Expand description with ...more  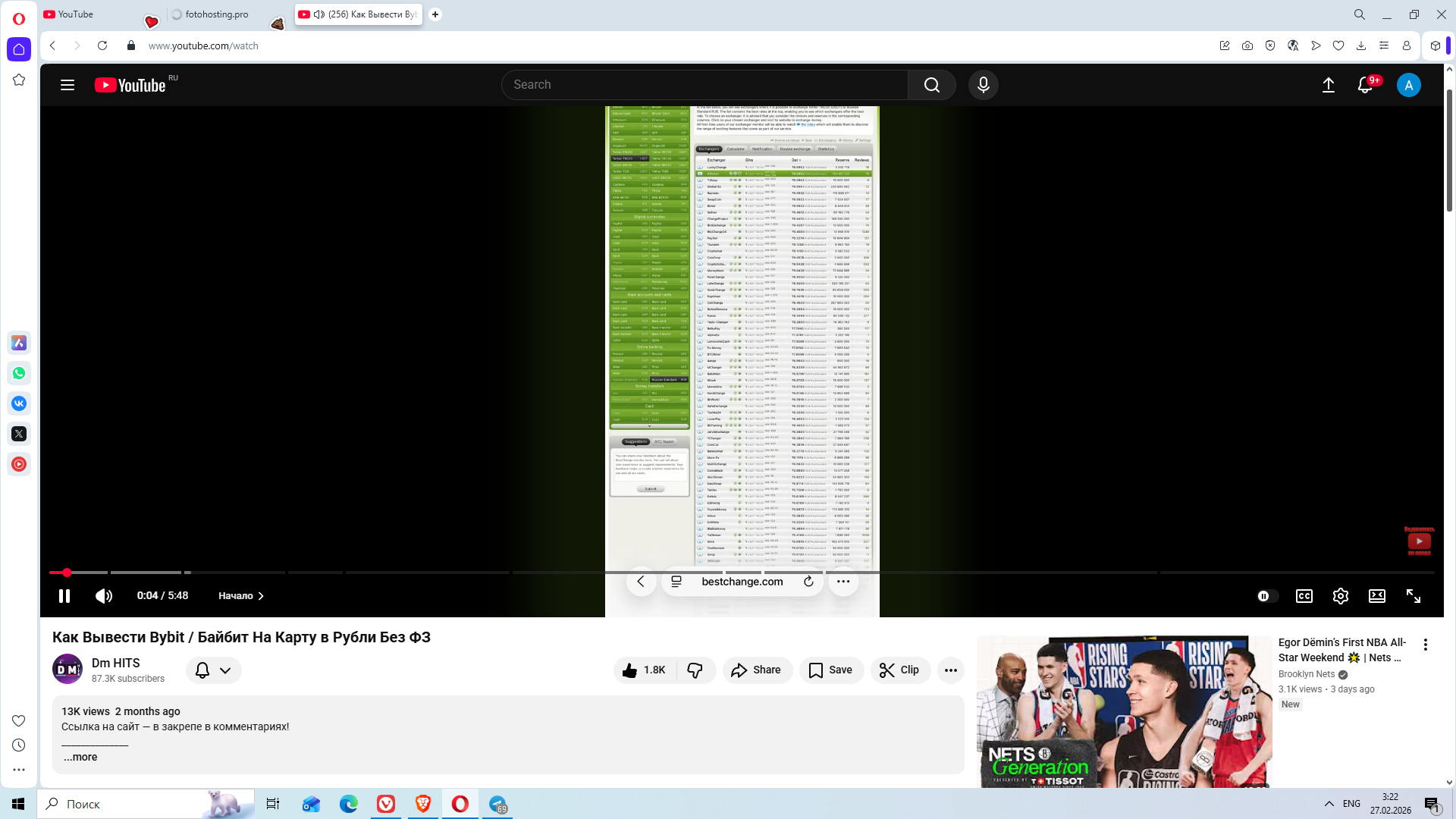tap(80, 757)
